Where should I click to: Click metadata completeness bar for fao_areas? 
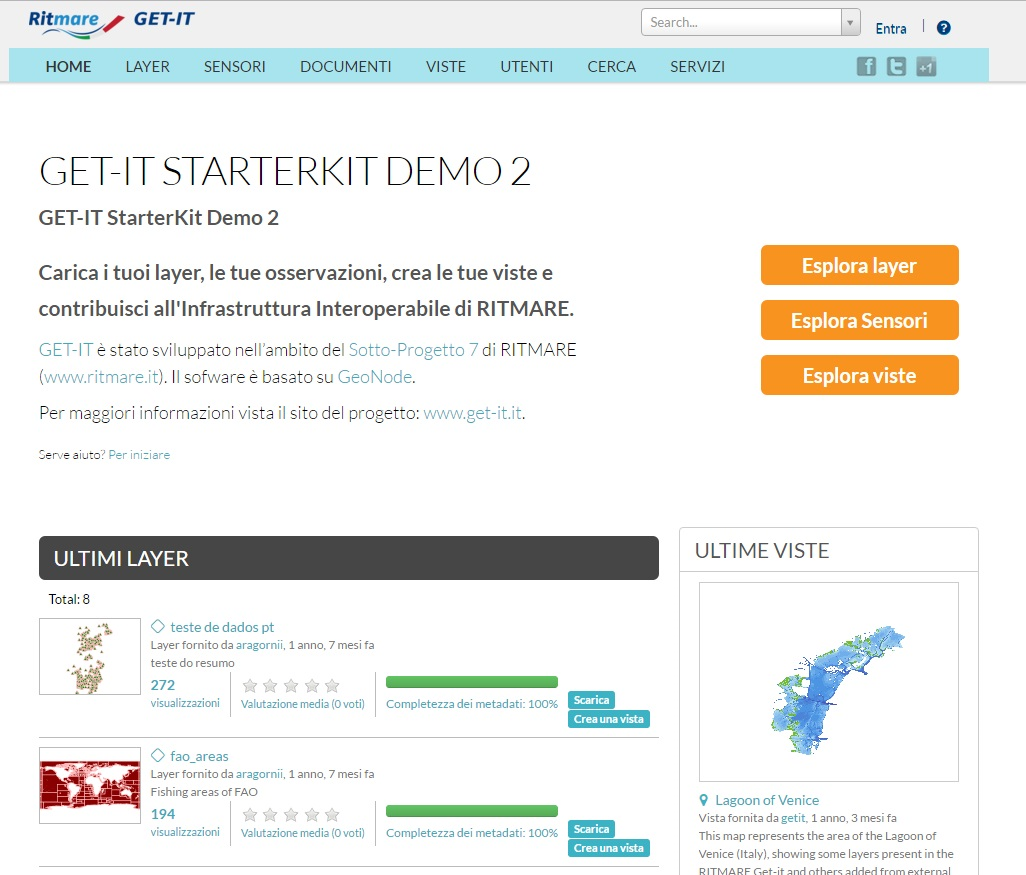472,811
